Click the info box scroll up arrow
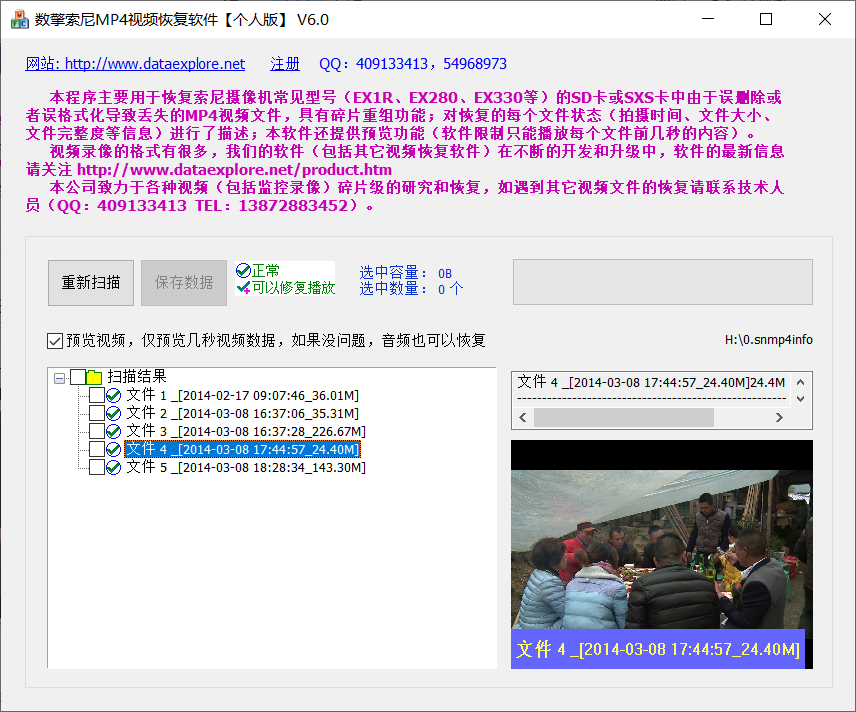 click(800, 382)
